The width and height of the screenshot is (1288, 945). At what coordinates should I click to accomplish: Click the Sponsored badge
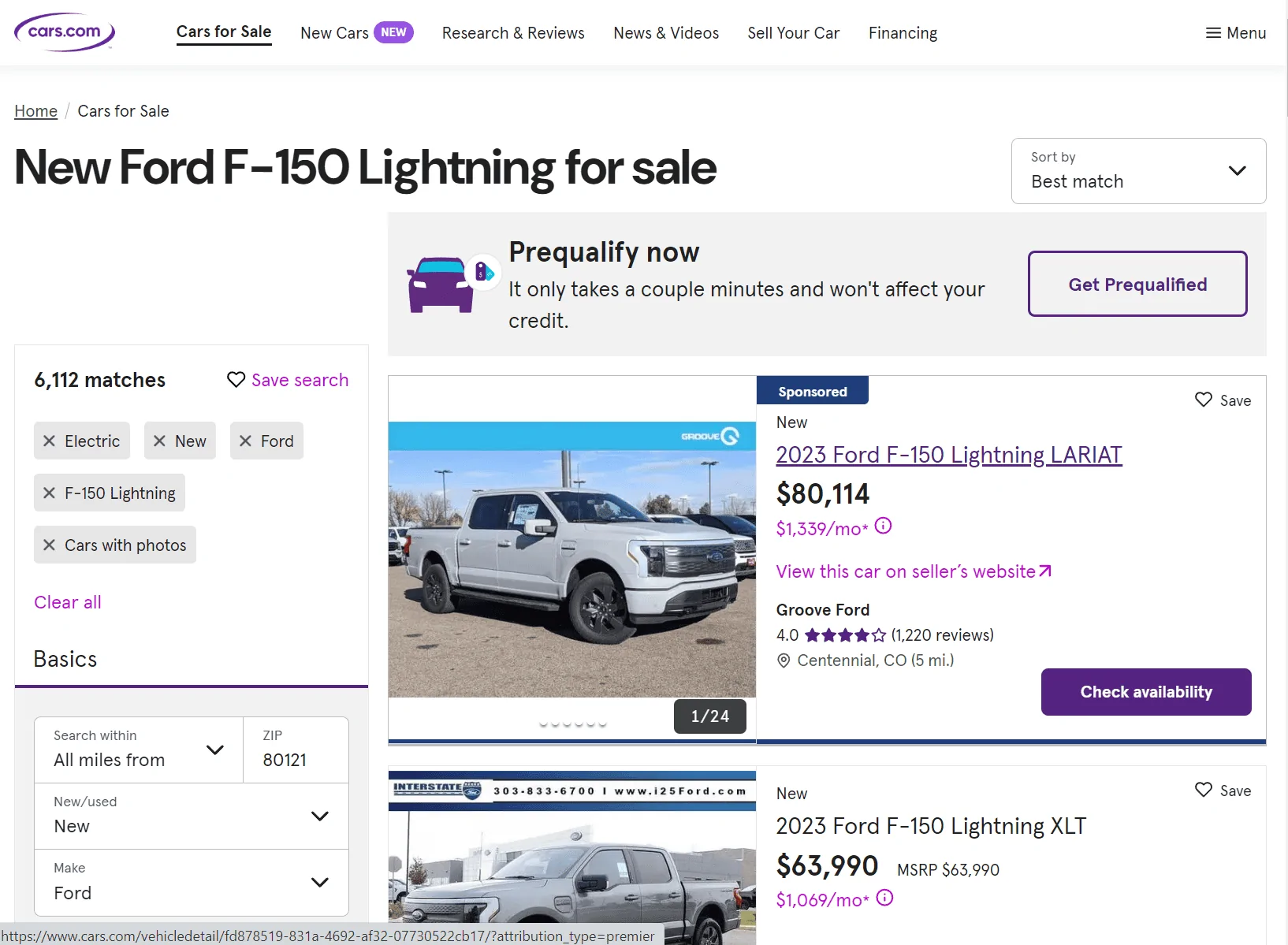(x=813, y=391)
